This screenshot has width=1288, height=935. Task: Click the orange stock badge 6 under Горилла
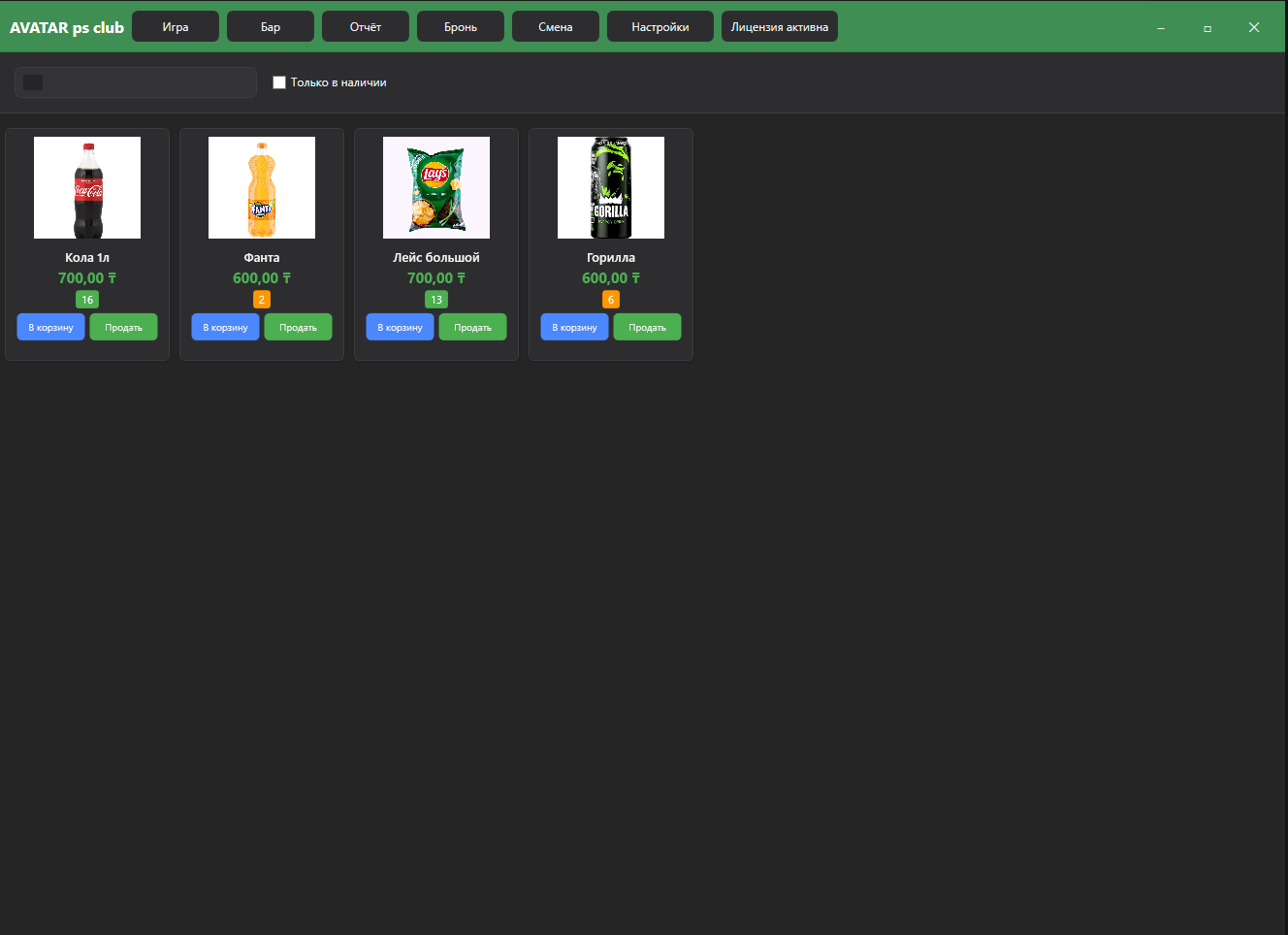[611, 300]
